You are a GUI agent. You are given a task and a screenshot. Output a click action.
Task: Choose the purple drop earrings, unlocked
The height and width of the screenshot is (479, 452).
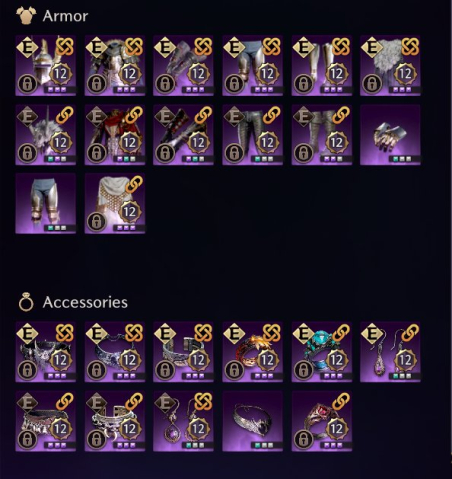click(x=390, y=352)
